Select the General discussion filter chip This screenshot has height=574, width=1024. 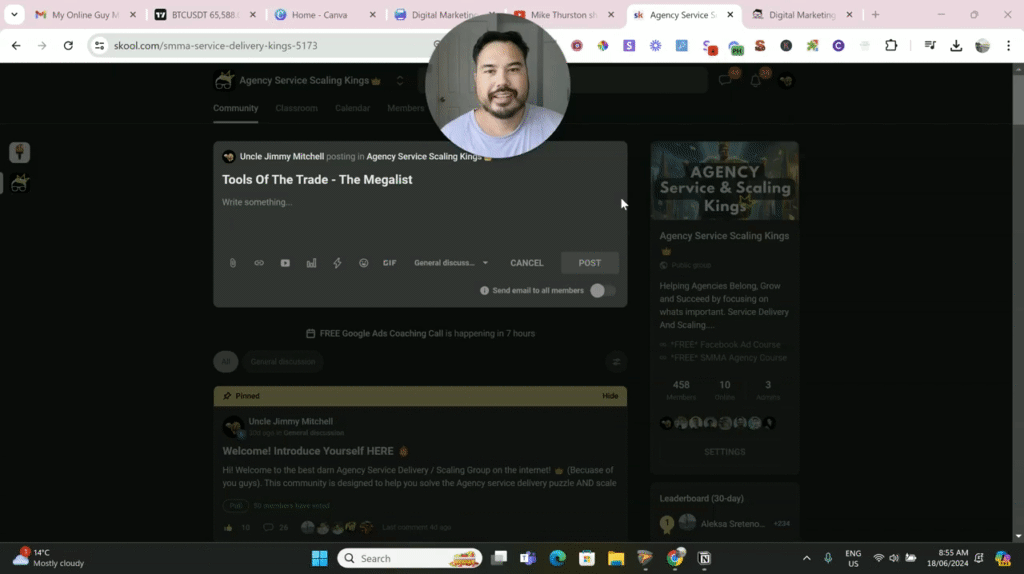[x=283, y=362]
